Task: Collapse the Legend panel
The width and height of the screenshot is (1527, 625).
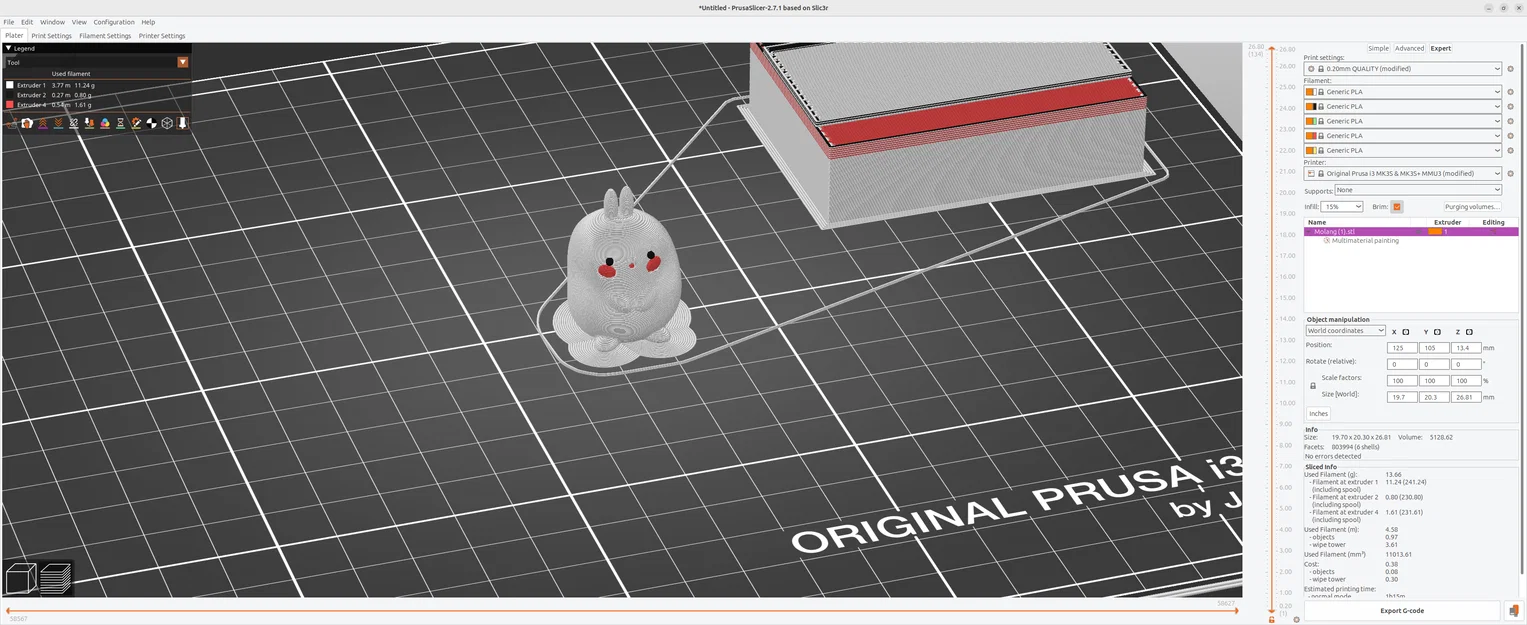Action: pos(9,48)
